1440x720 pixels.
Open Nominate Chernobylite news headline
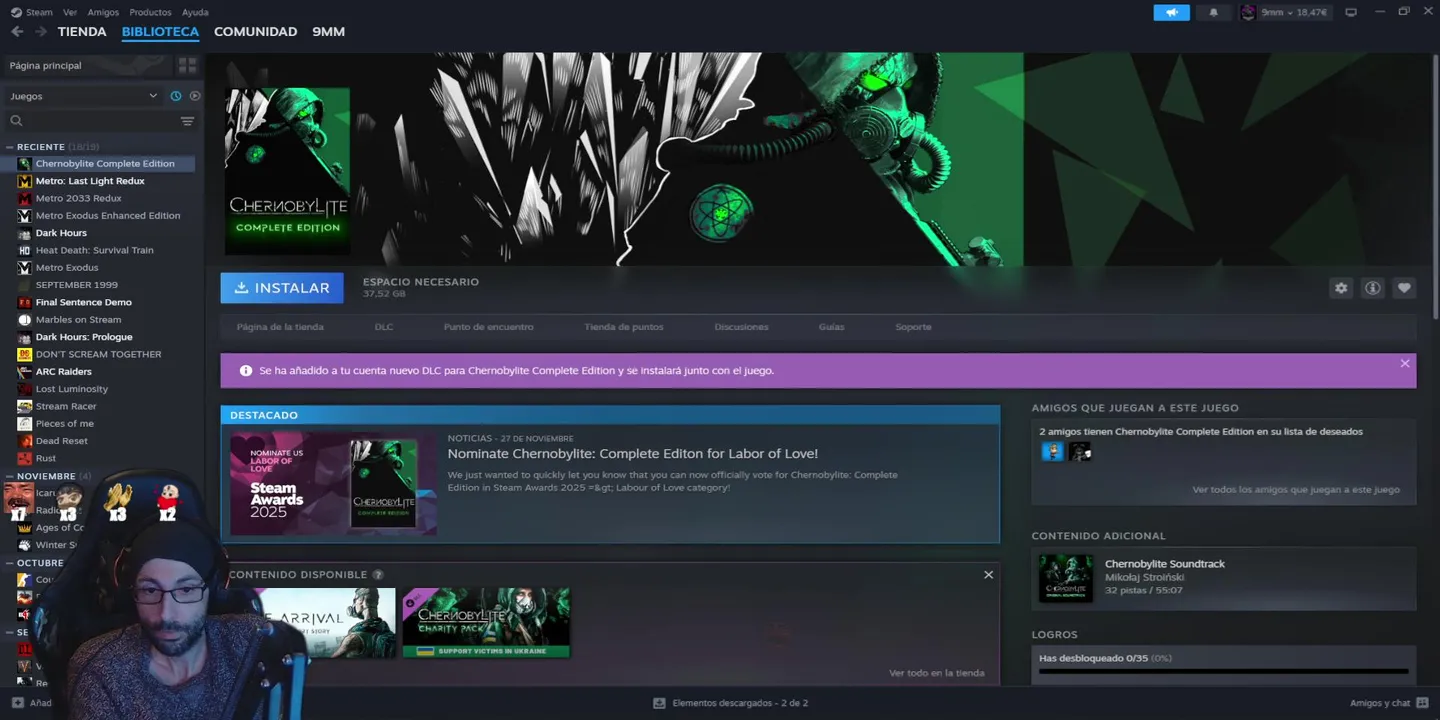click(632, 454)
